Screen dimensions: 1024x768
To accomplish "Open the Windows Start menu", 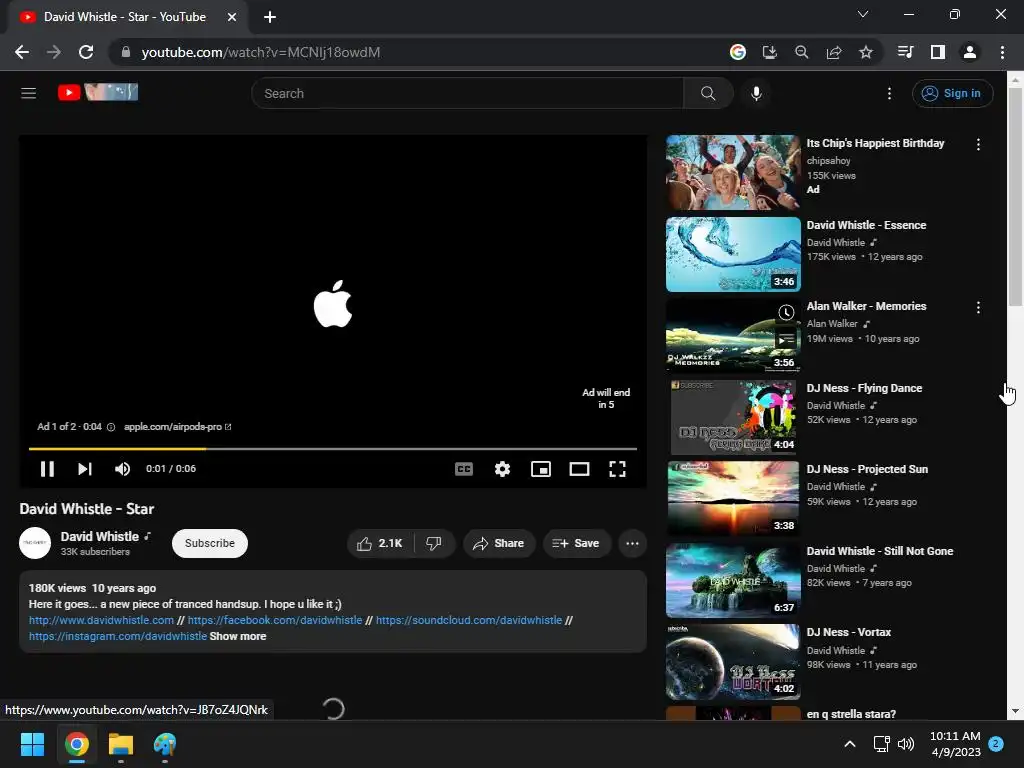I will point(32,744).
